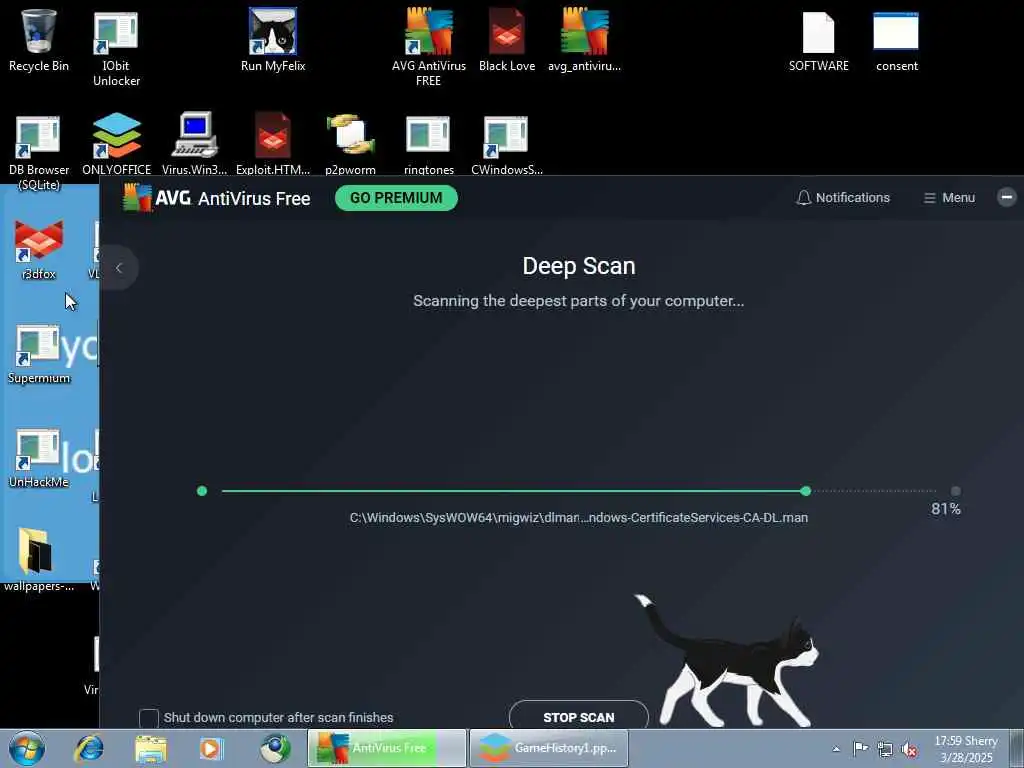Select the Virus.Win3... desktop icon
Image resolution: width=1024 pixels, height=768 pixels.
195,144
